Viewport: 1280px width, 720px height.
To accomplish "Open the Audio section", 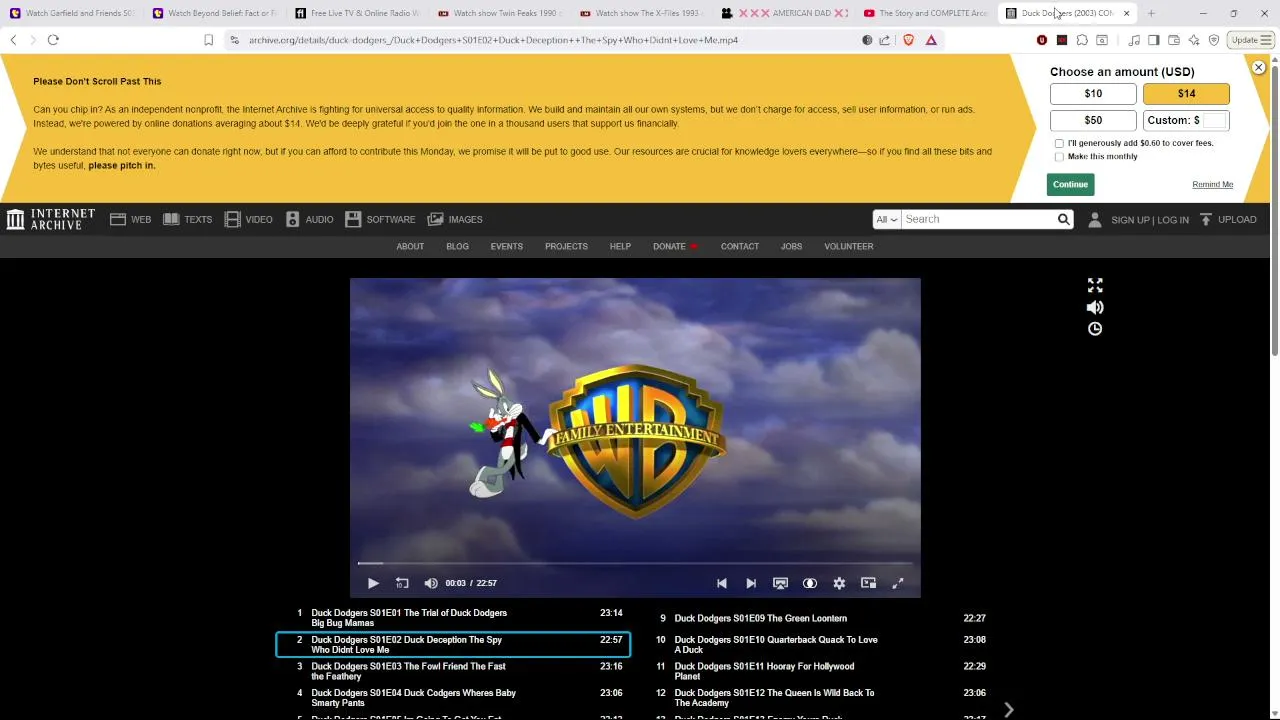I will 310,219.
